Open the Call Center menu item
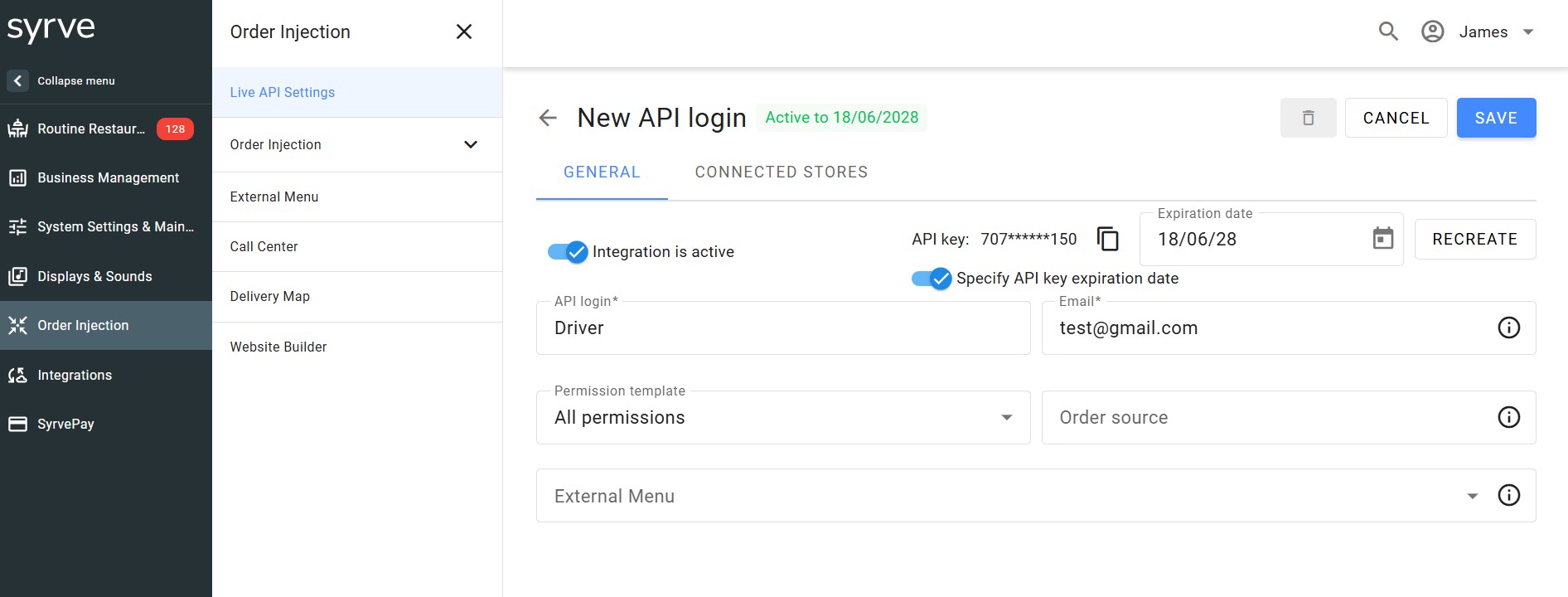 pos(357,246)
